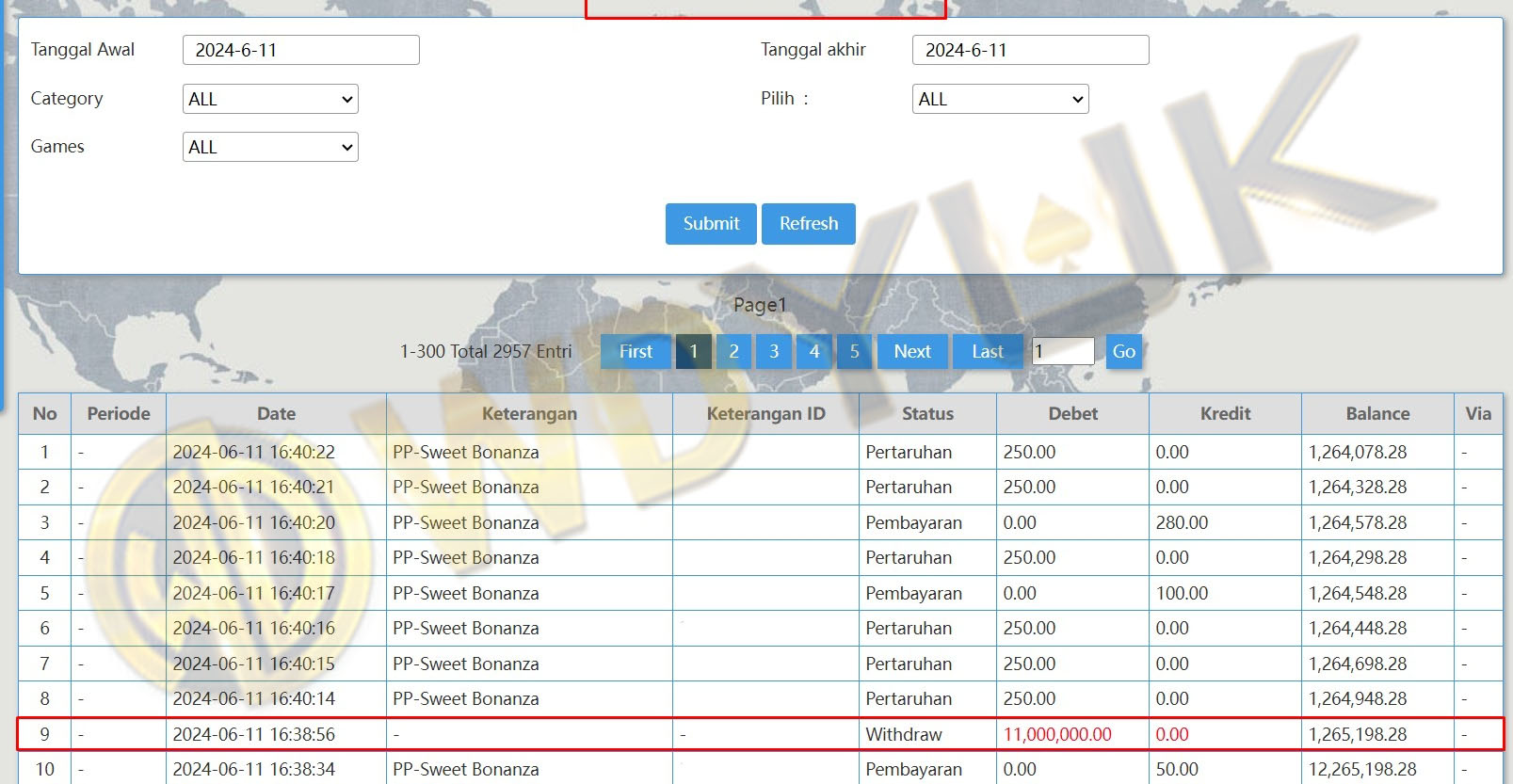Select page 1 in pagination
This screenshot has height=784, width=1513.
coord(694,351)
